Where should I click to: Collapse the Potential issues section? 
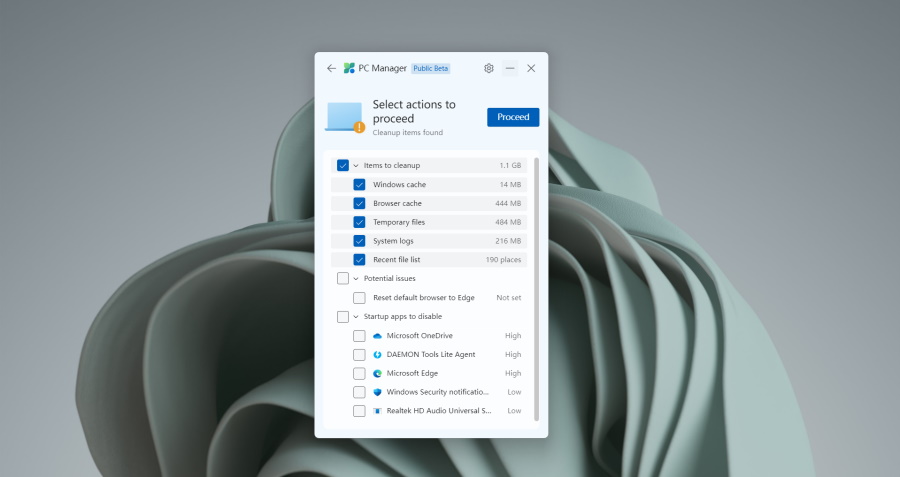coord(356,279)
